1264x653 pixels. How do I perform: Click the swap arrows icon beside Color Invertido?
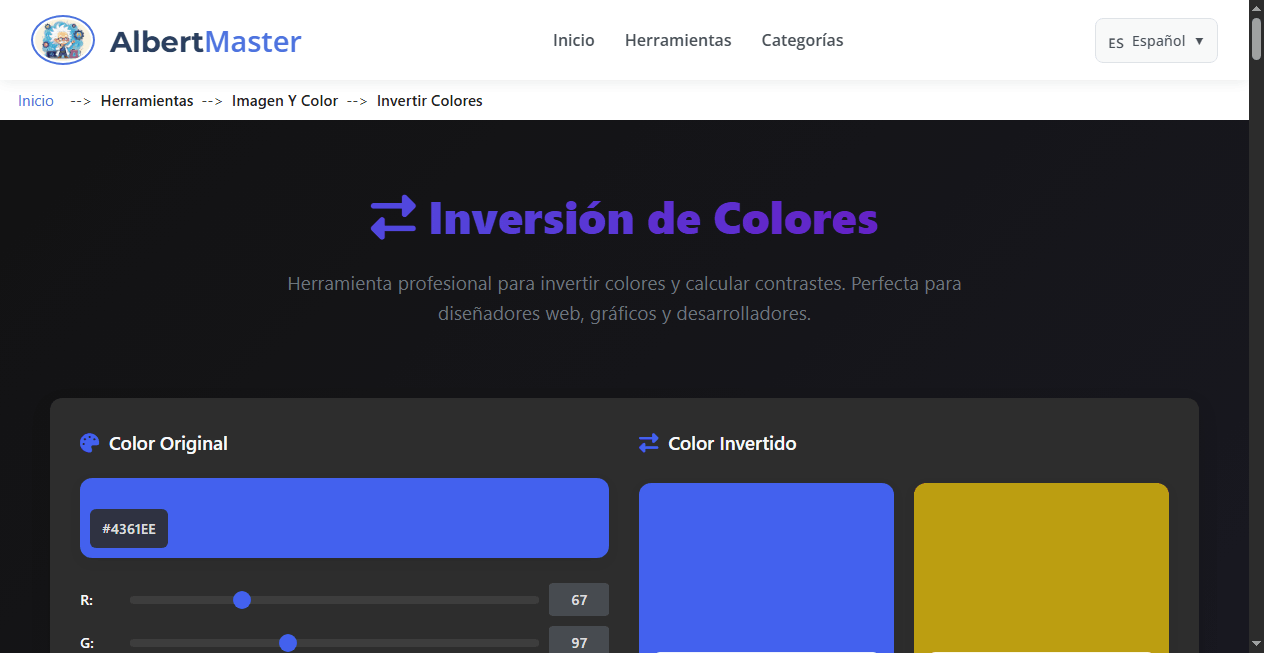[649, 443]
